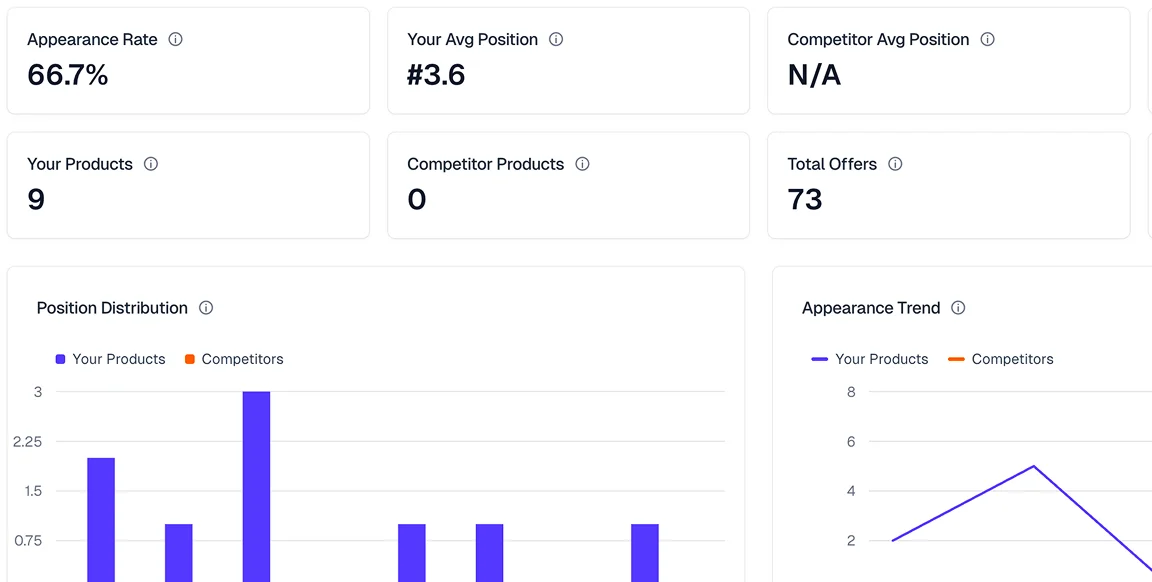This screenshot has width=1152, height=582.
Task: Click the Position Distribution chart info icon
Action: (x=206, y=308)
